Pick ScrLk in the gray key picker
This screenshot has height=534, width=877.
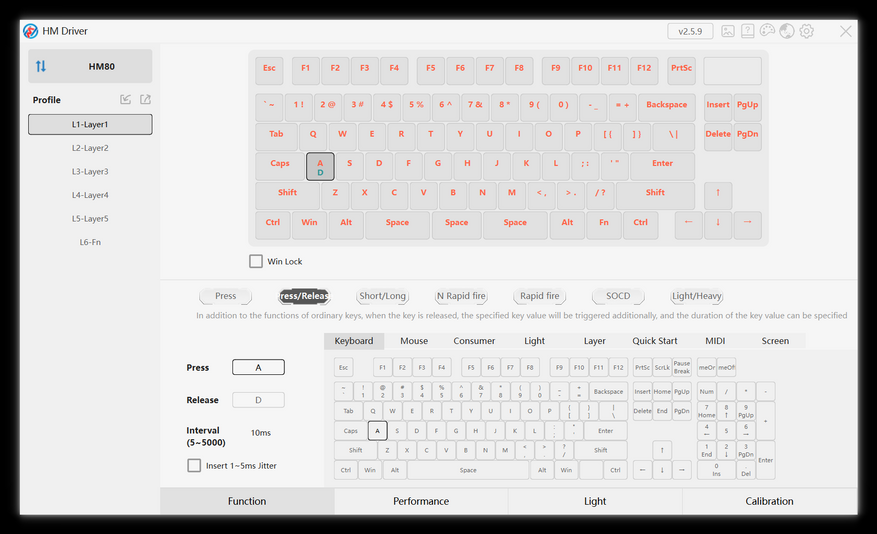tap(662, 367)
